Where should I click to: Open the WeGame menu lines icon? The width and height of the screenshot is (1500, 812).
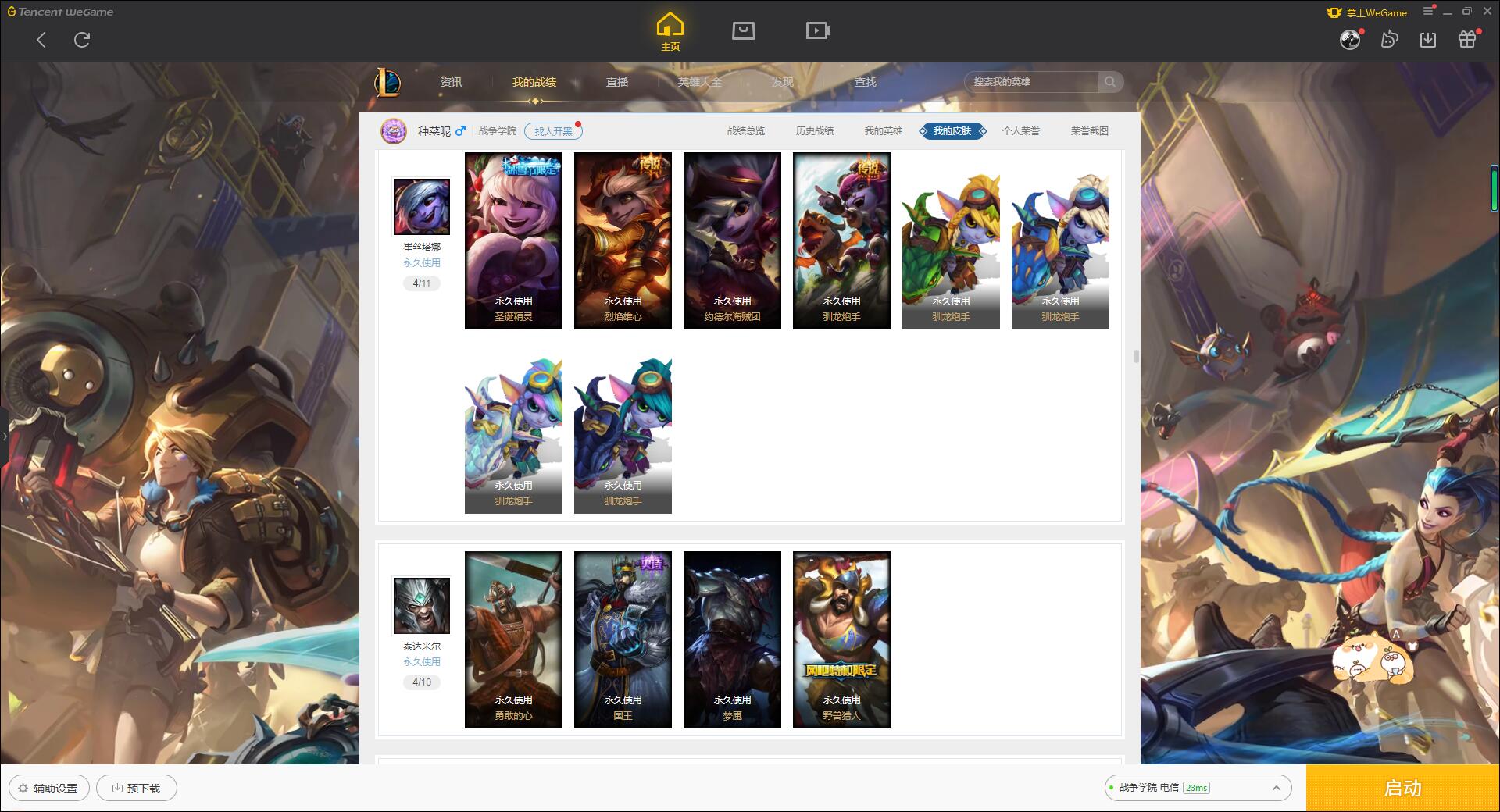(x=1429, y=11)
